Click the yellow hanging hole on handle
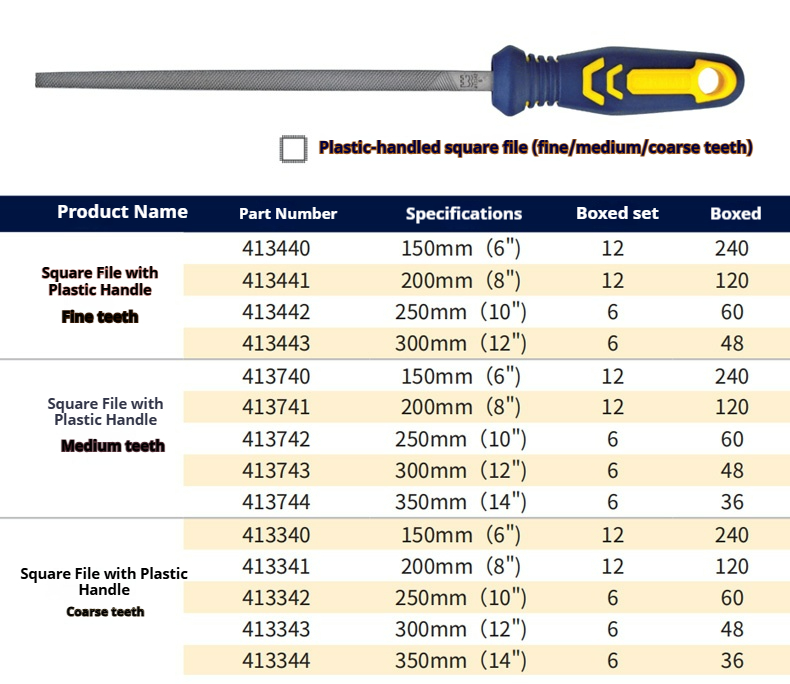 (x=716, y=77)
